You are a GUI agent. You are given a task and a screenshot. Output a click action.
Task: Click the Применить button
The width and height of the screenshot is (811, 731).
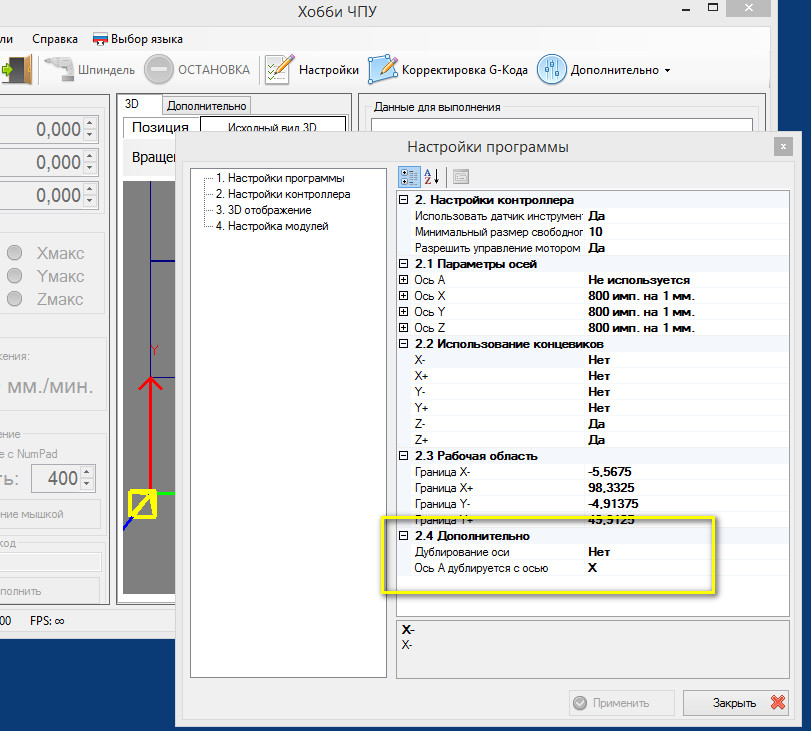point(621,703)
